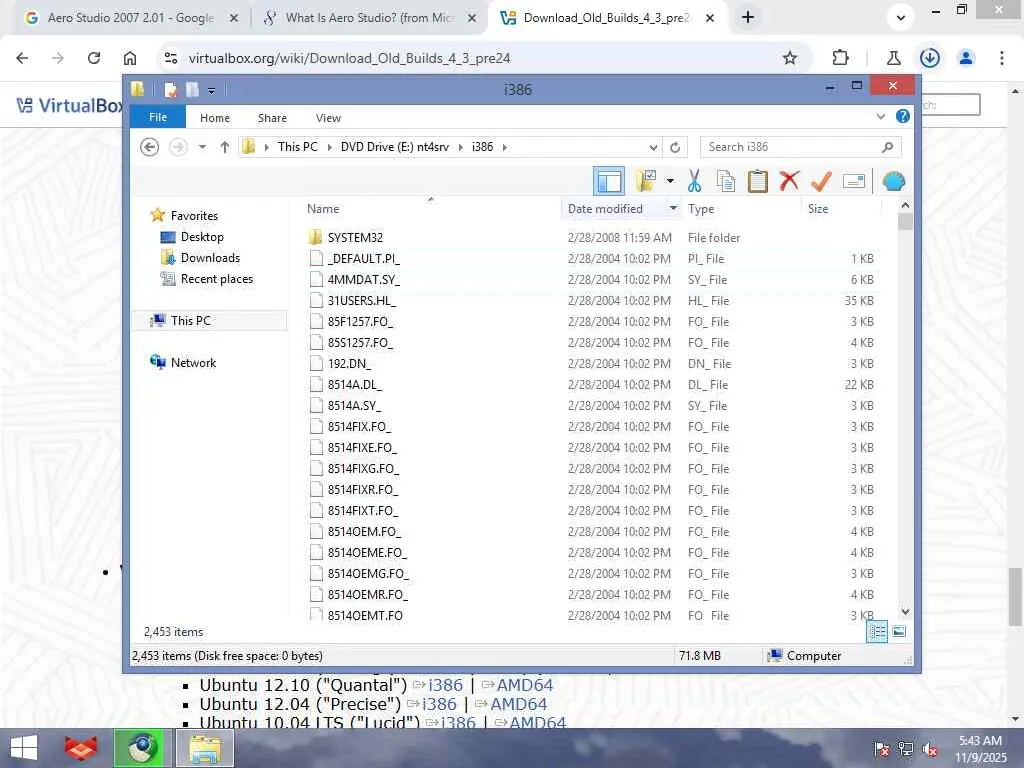The width and height of the screenshot is (1024, 768).
Task: Open Ubuntu 12.10 Quantal AMD64 link
Action: [x=524, y=685]
